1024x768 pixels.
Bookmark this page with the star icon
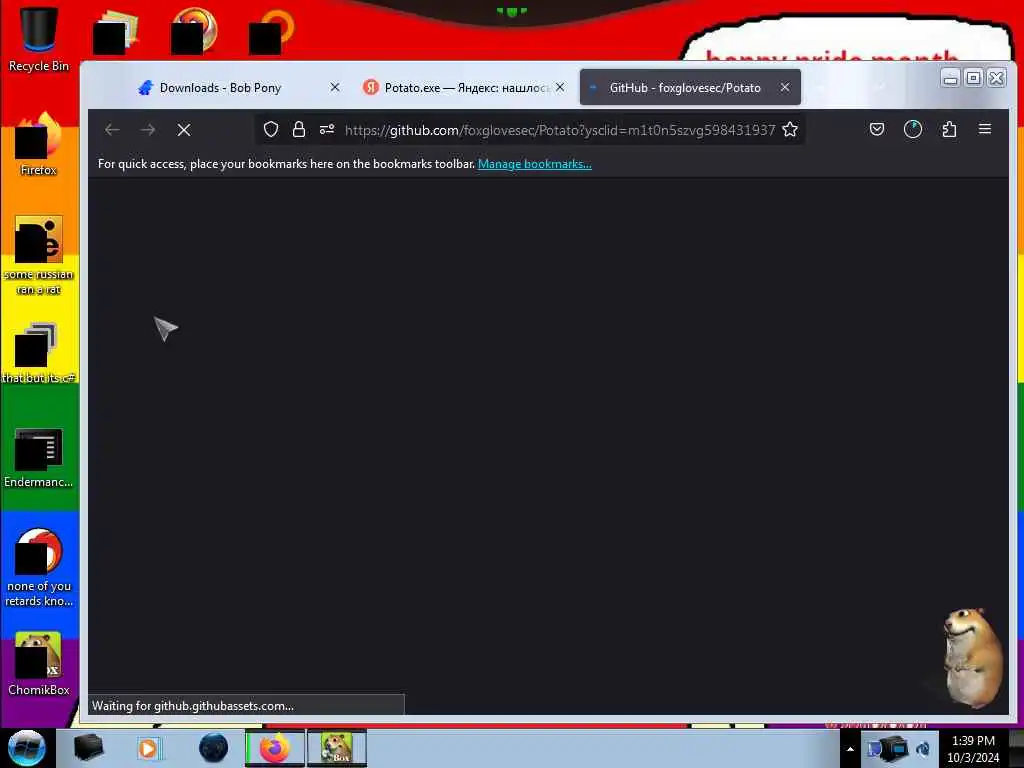point(790,129)
